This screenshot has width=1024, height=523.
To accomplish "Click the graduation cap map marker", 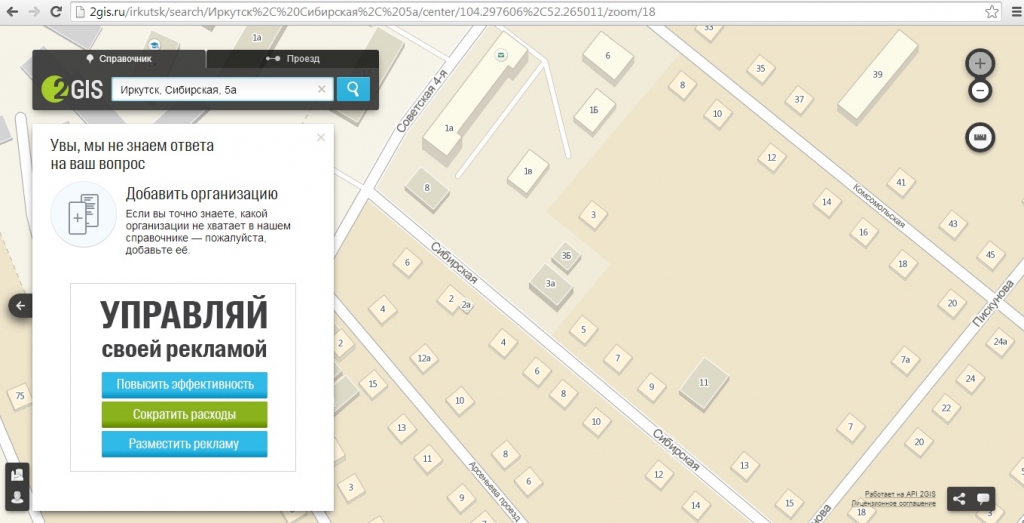I will pos(154,45).
